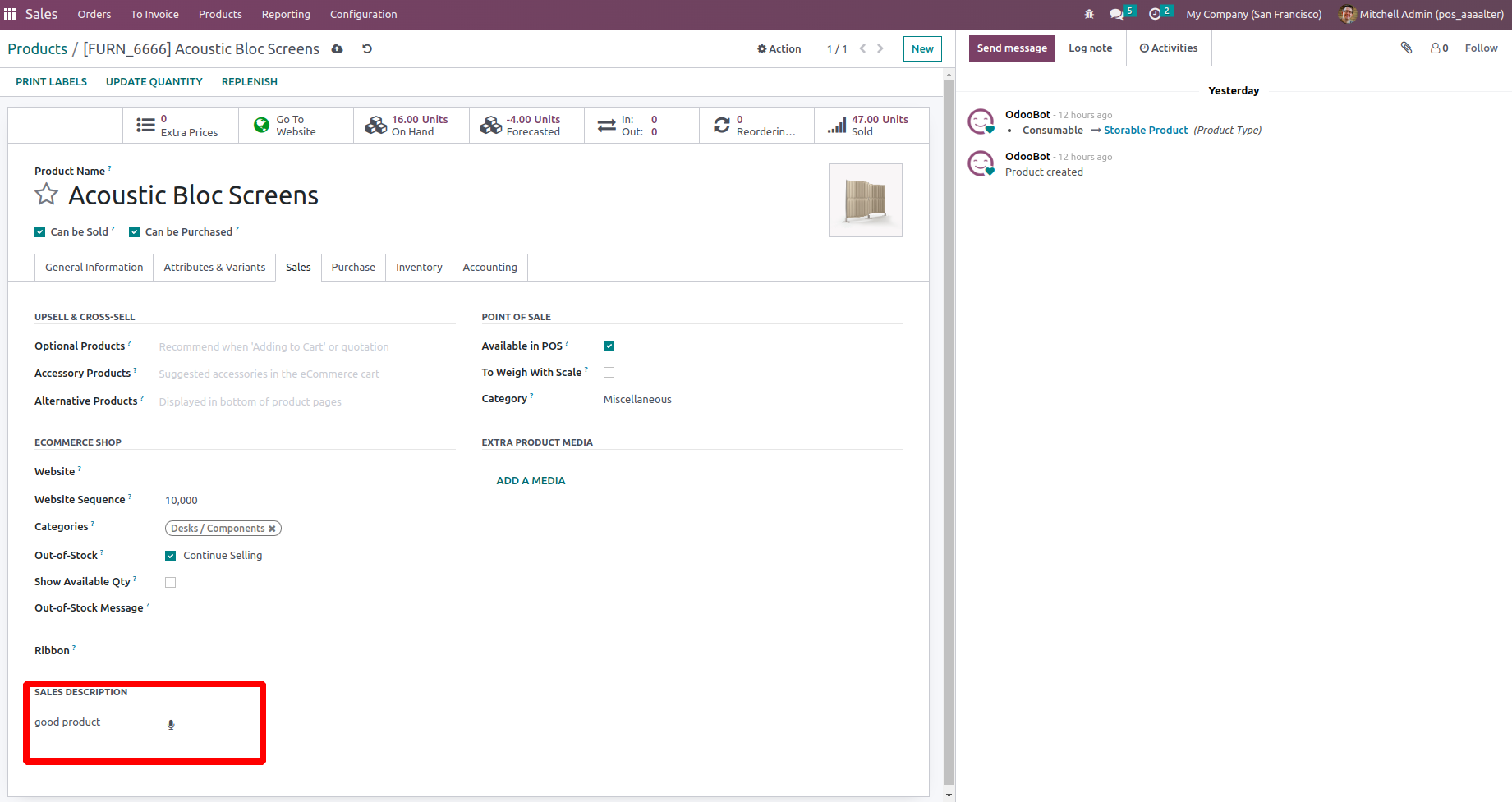Open POS Category dropdown showing Miscellaneous
The width and height of the screenshot is (1512, 802).
(x=752, y=400)
